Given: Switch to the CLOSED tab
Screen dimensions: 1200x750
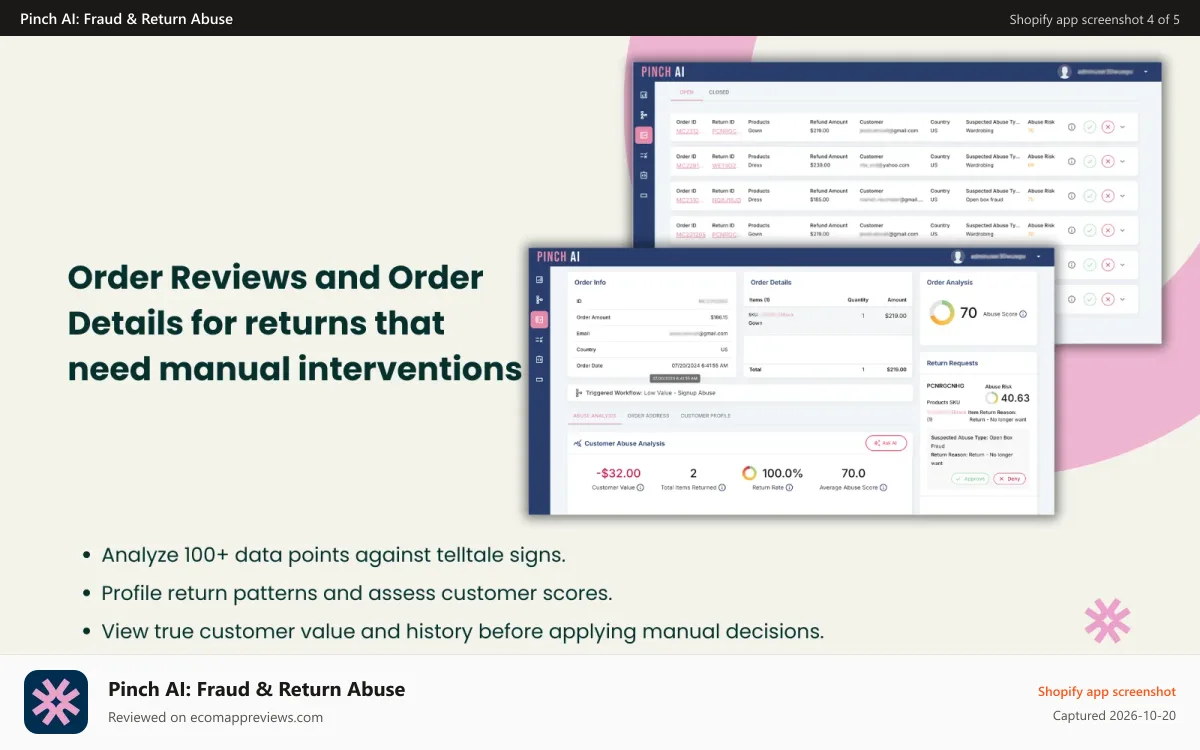Looking at the screenshot, I should click(x=719, y=92).
